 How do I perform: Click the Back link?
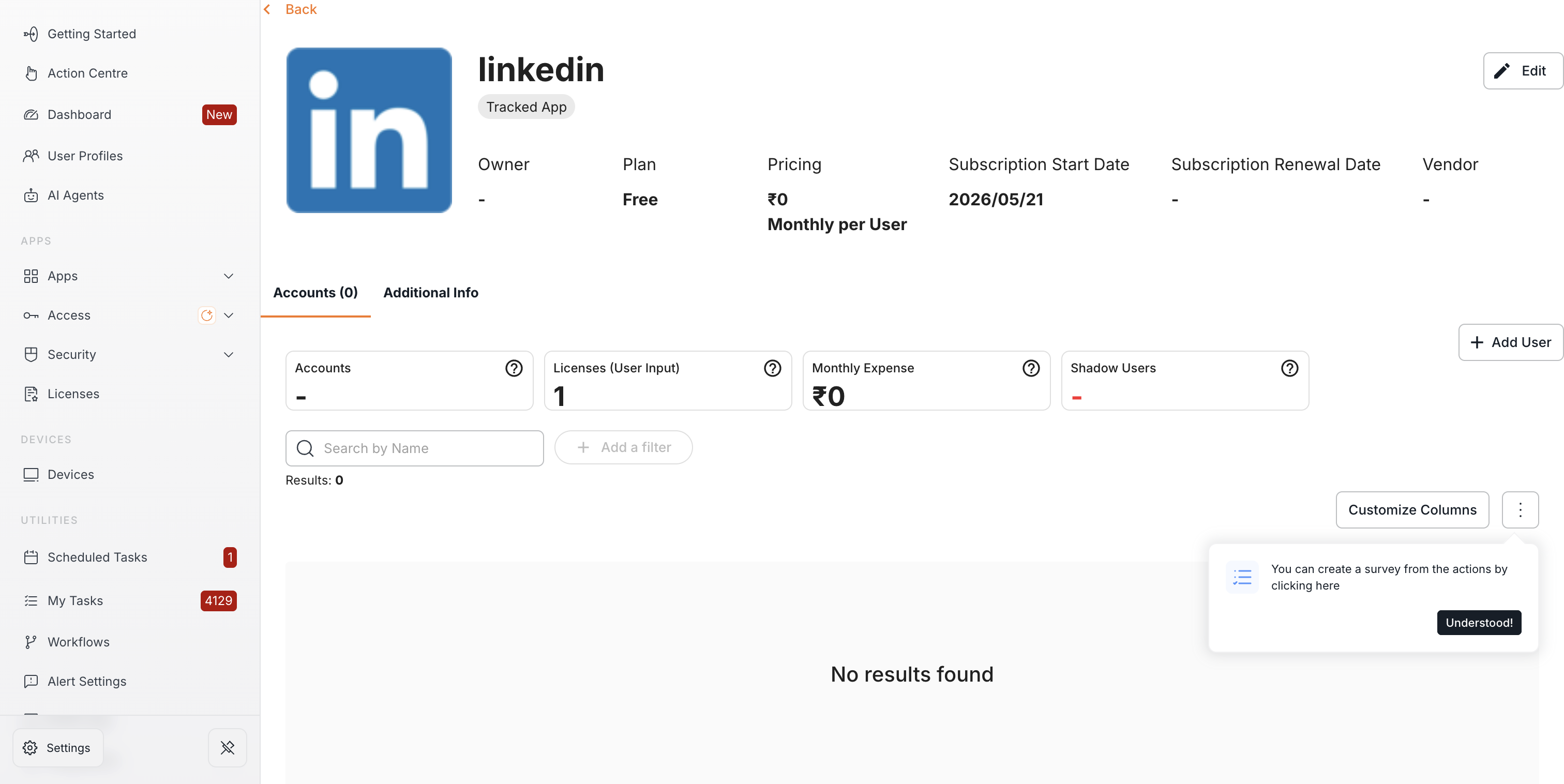pyautogui.click(x=301, y=9)
